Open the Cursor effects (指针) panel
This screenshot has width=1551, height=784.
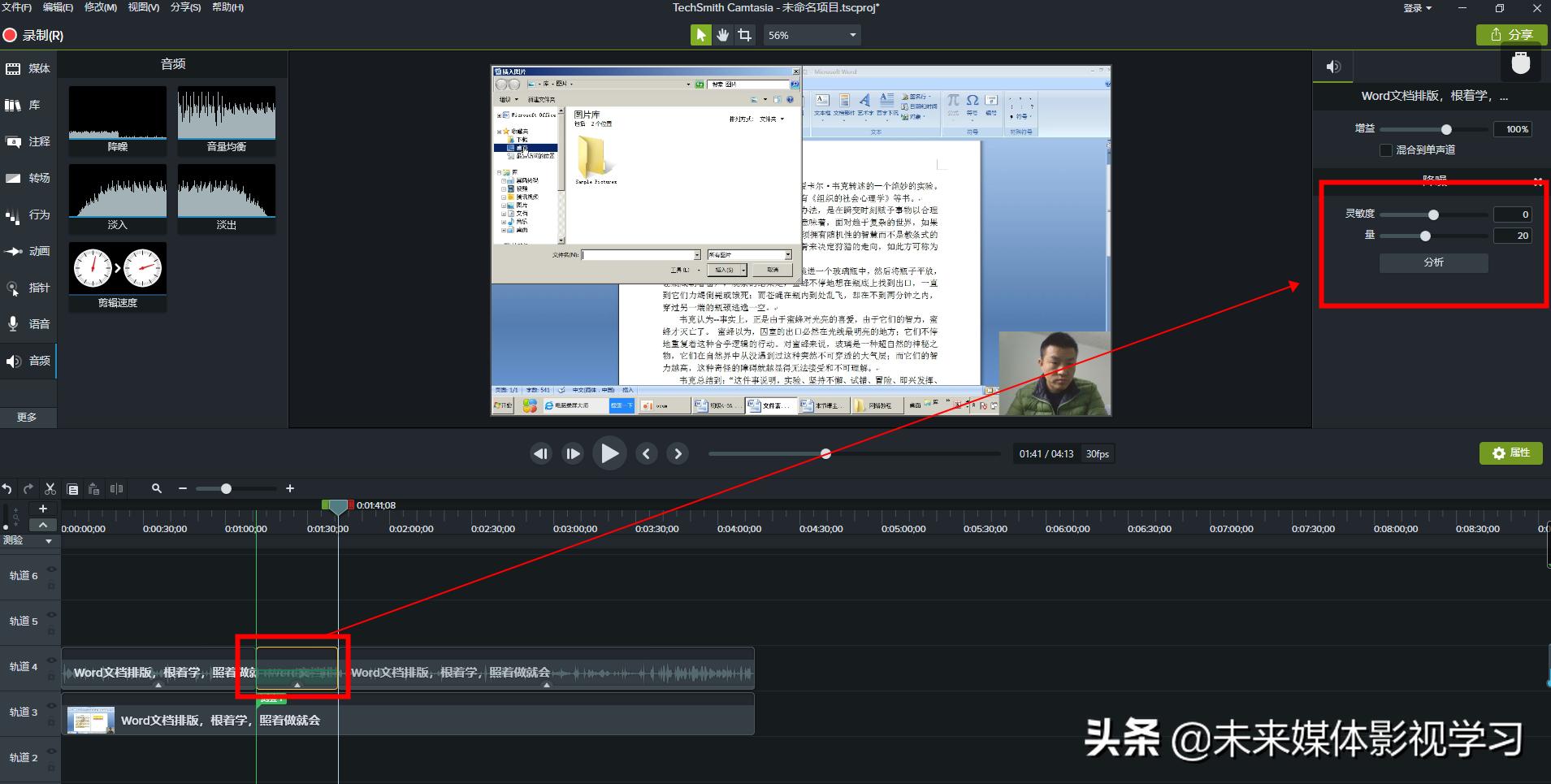(28, 288)
